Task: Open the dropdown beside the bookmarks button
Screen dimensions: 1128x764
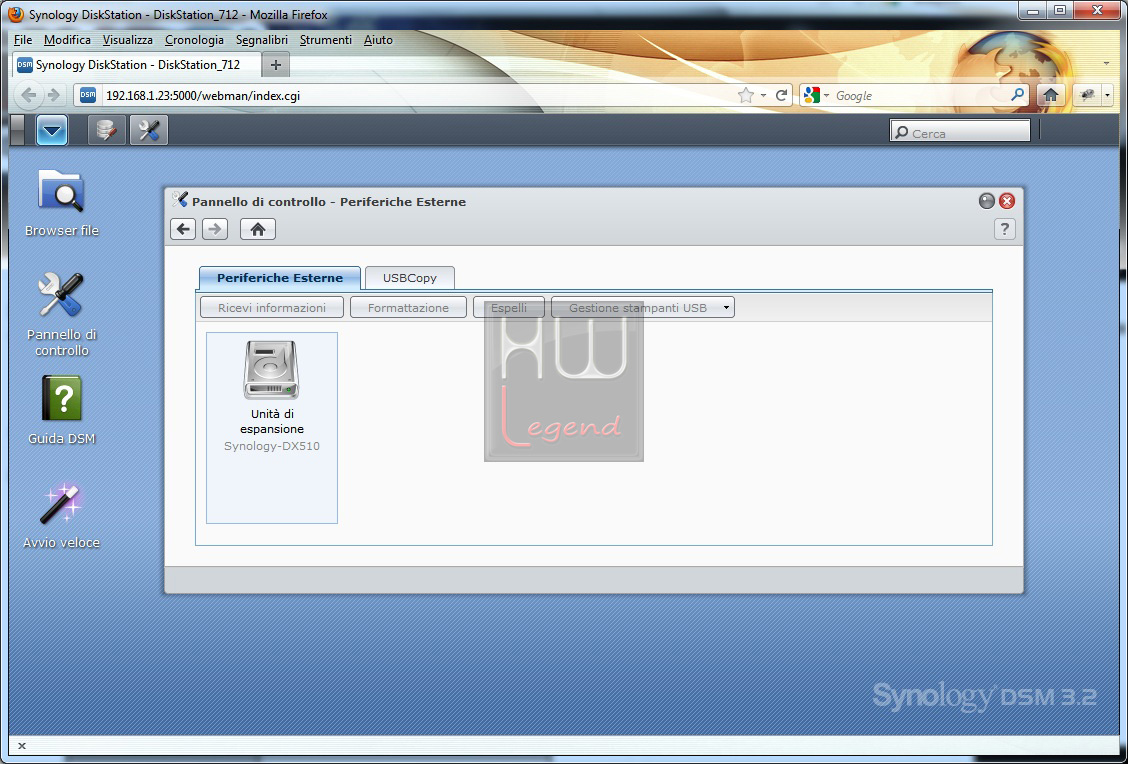Action: [1107, 95]
